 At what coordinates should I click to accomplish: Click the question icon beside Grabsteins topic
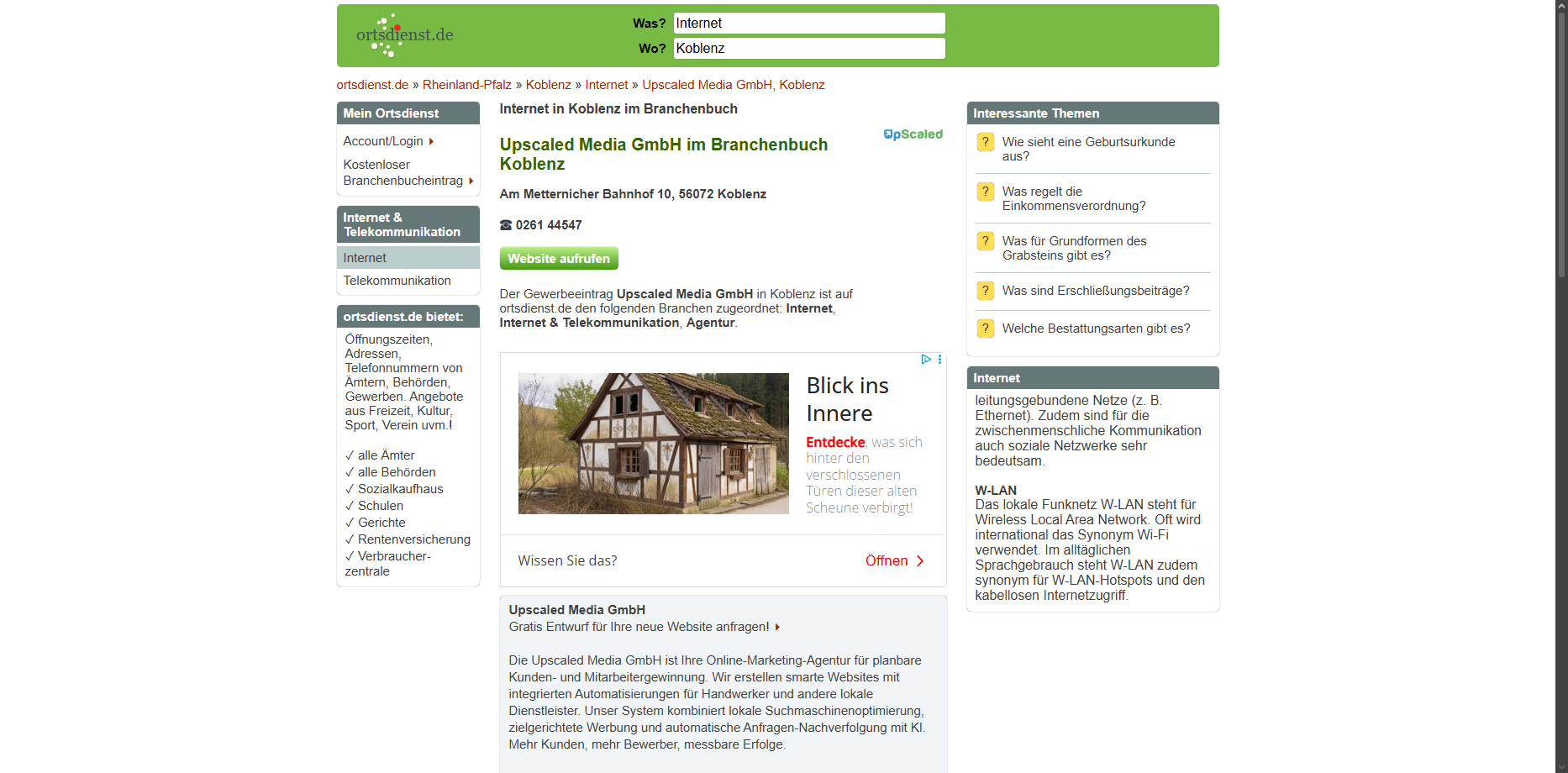[x=986, y=241]
